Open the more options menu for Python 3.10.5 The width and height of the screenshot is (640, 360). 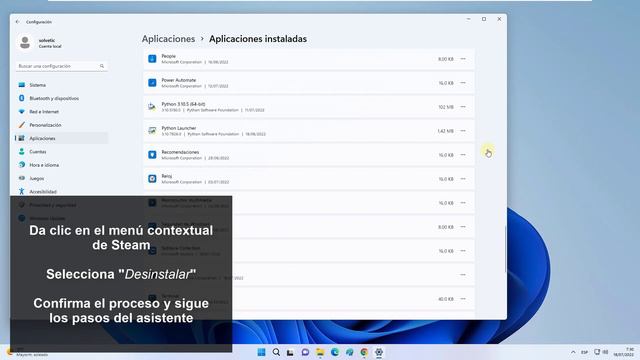(463, 107)
